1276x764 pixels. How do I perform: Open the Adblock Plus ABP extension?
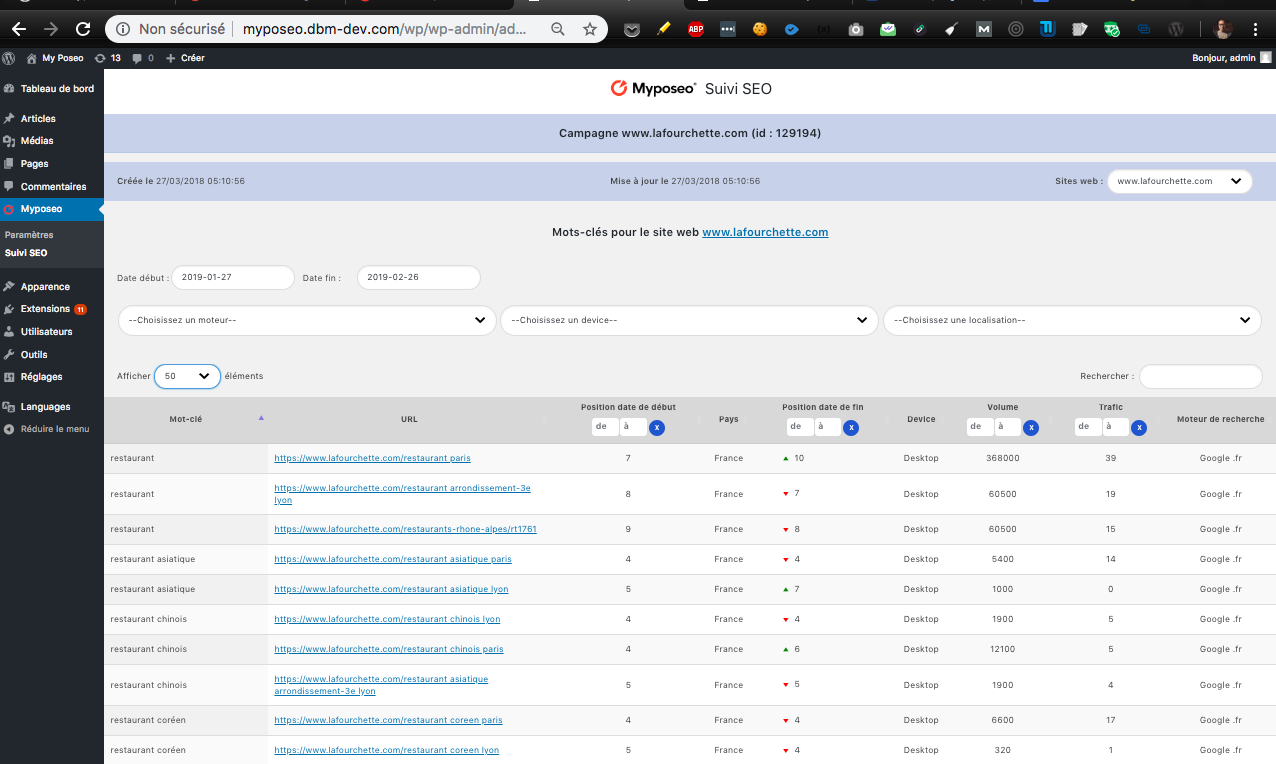point(695,29)
